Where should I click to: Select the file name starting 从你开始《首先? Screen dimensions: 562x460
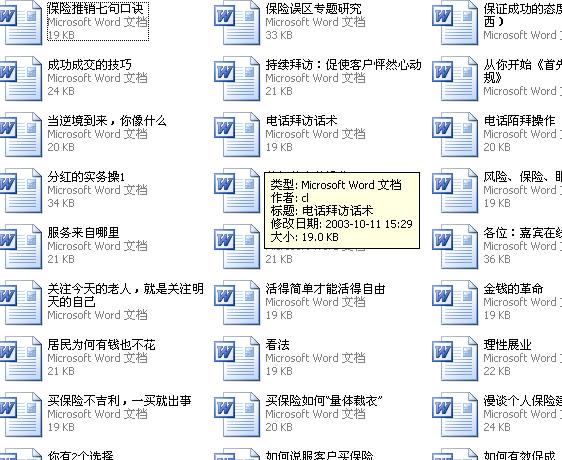[x=523, y=71]
